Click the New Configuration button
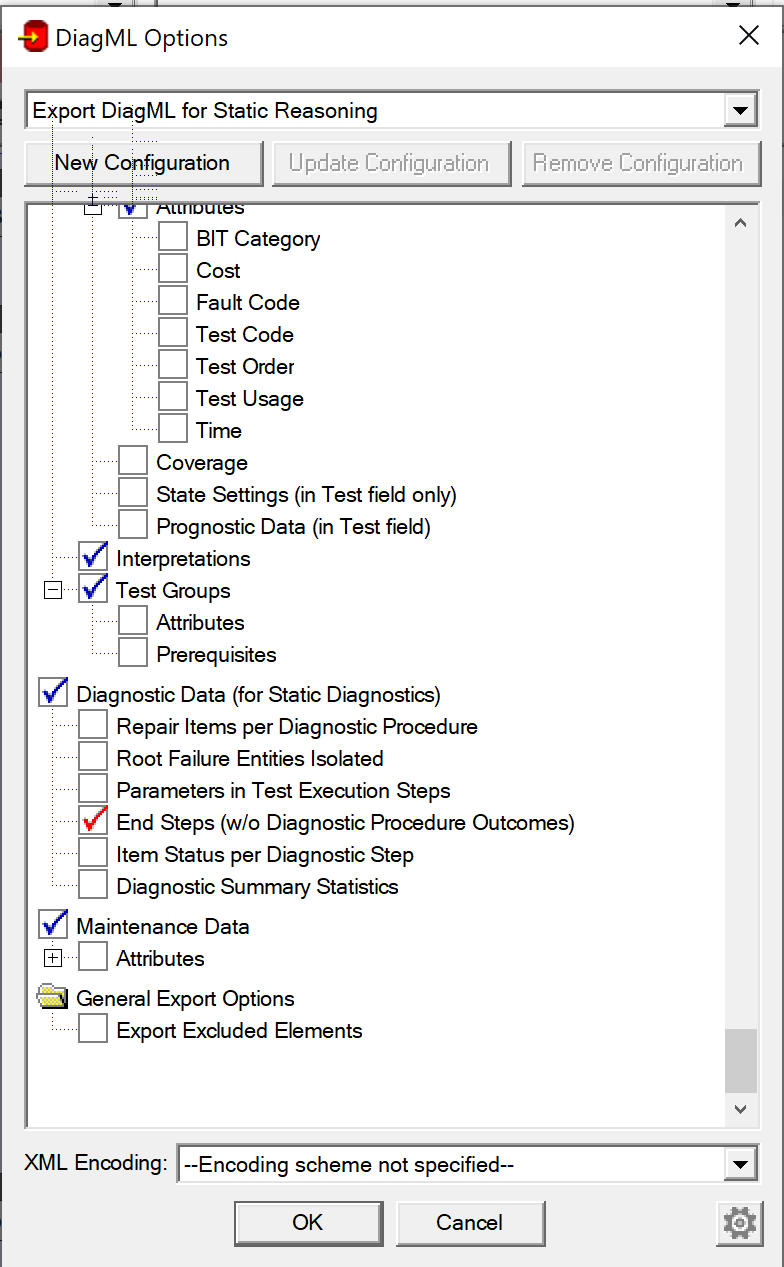This screenshot has height=1267, width=784. (x=143, y=163)
